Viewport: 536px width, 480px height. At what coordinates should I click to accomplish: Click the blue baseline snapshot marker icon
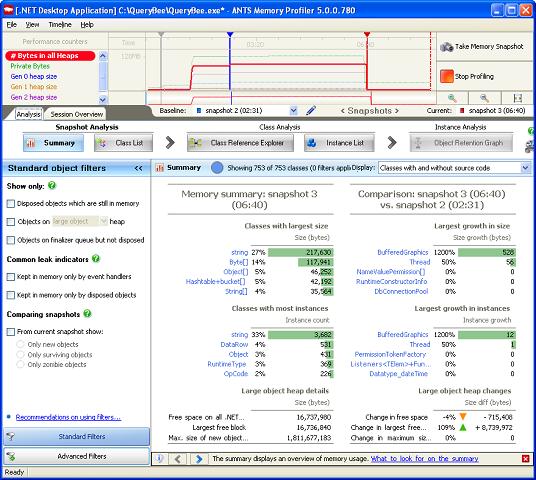199,110
